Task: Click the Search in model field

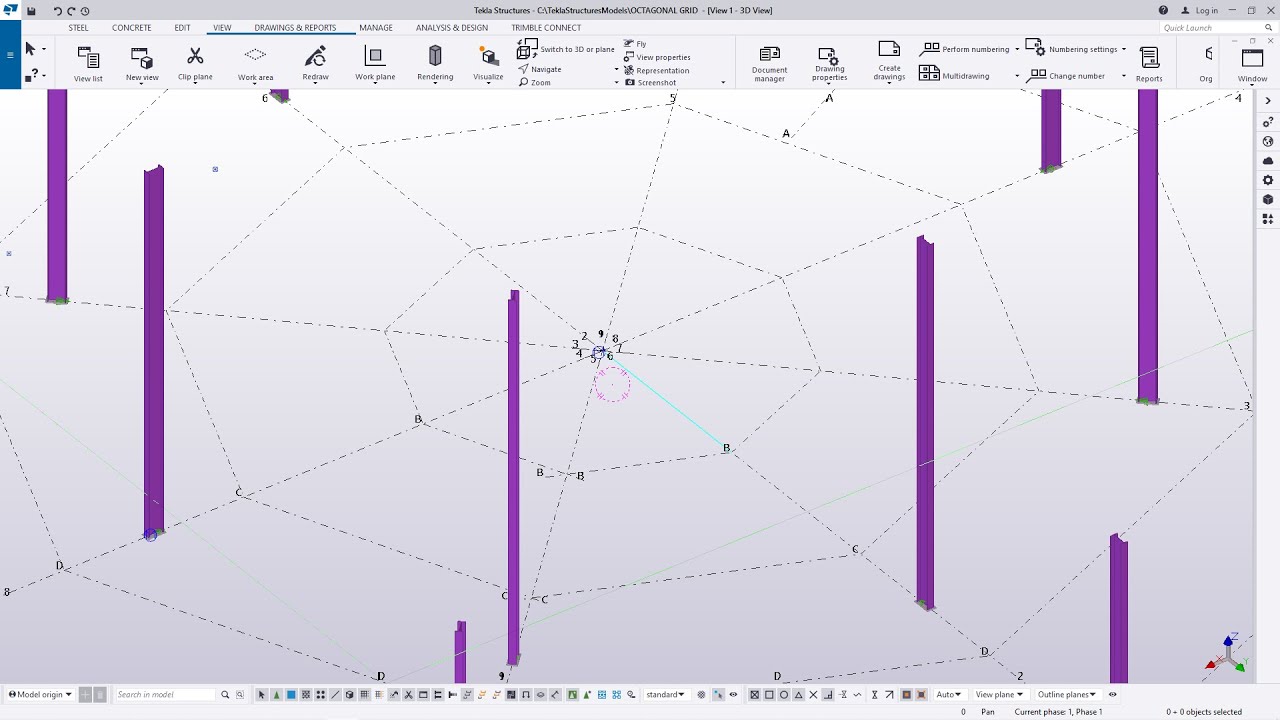Action: 165,695
